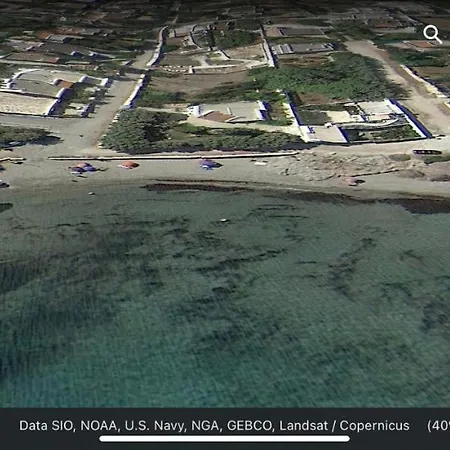Image resolution: width=450 pixels, height=450 pixels.
Task: Tap the partial coordinates readout beginning "(40"
Action: [x=438, y=426]
